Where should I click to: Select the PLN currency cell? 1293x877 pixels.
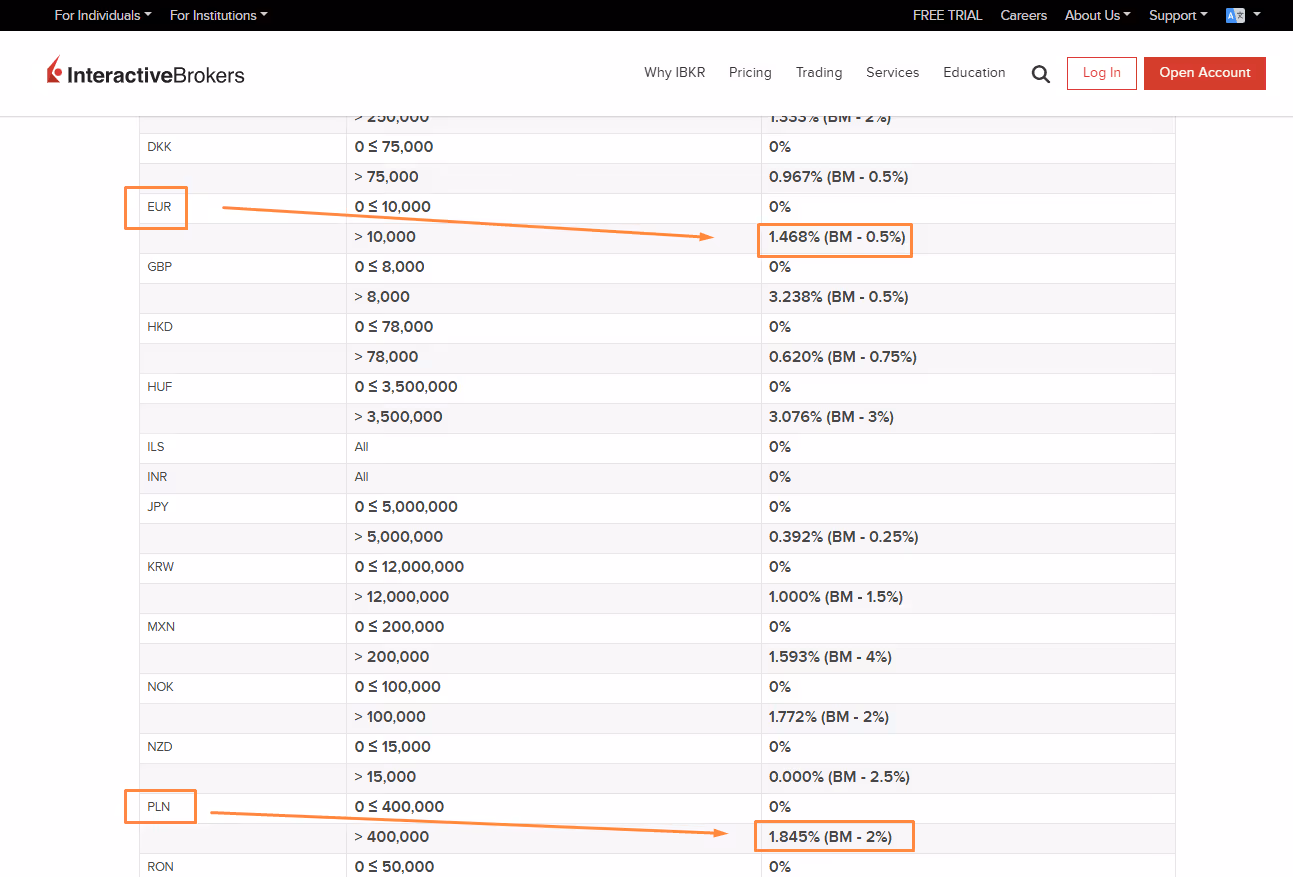pyautogui.click(x=243, y=807)
